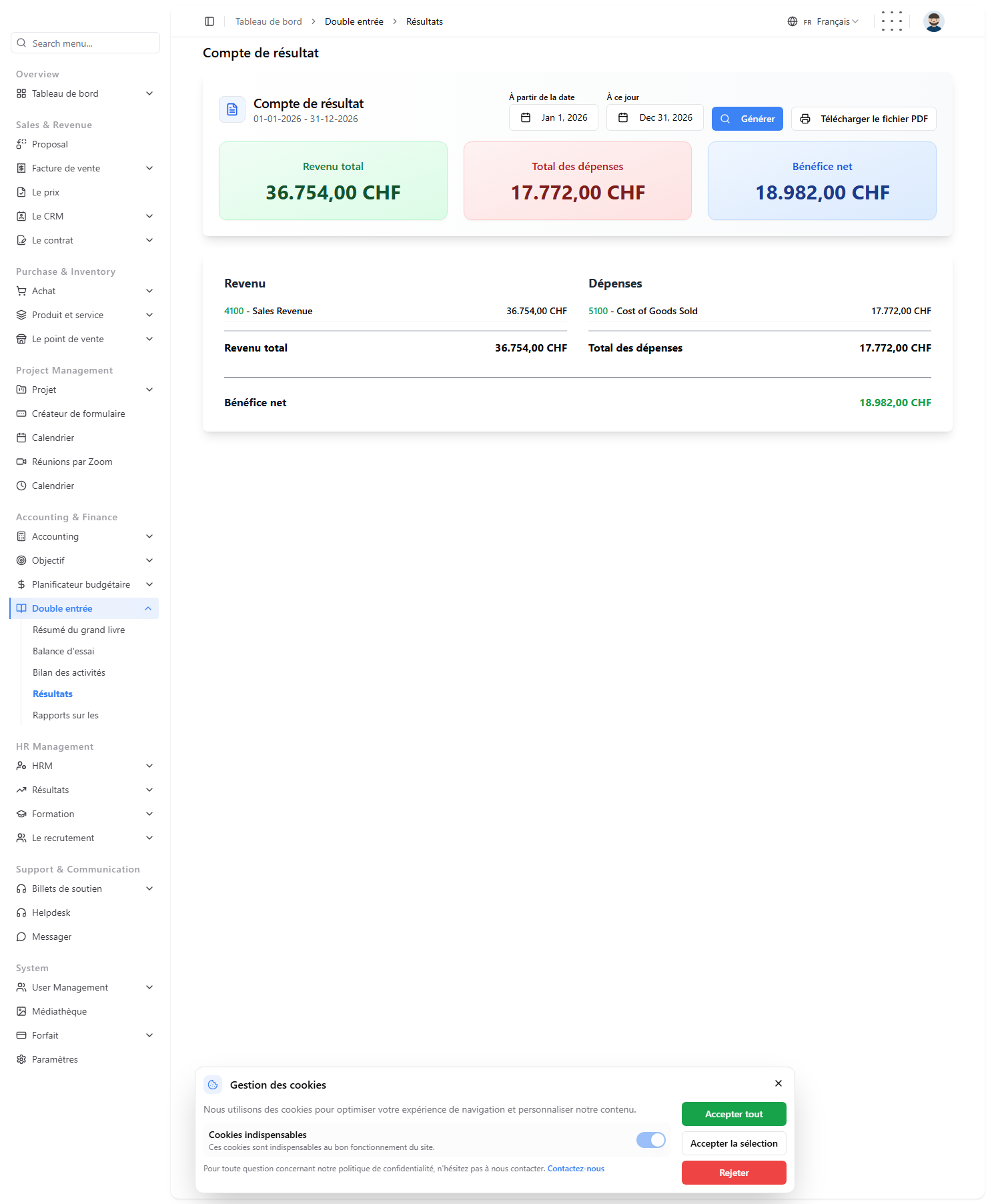Image resolution: width=990 pixels, height=1204 pixels.
Task: Click the Le prix sidebar icon
Action: (x=21, y=192)
